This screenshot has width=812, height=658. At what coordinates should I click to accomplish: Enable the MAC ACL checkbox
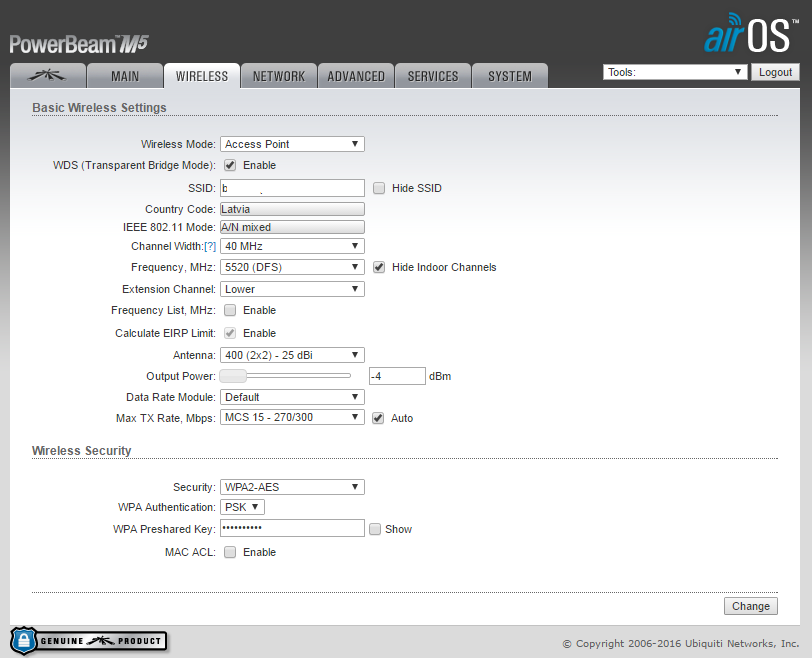[230, 552]
